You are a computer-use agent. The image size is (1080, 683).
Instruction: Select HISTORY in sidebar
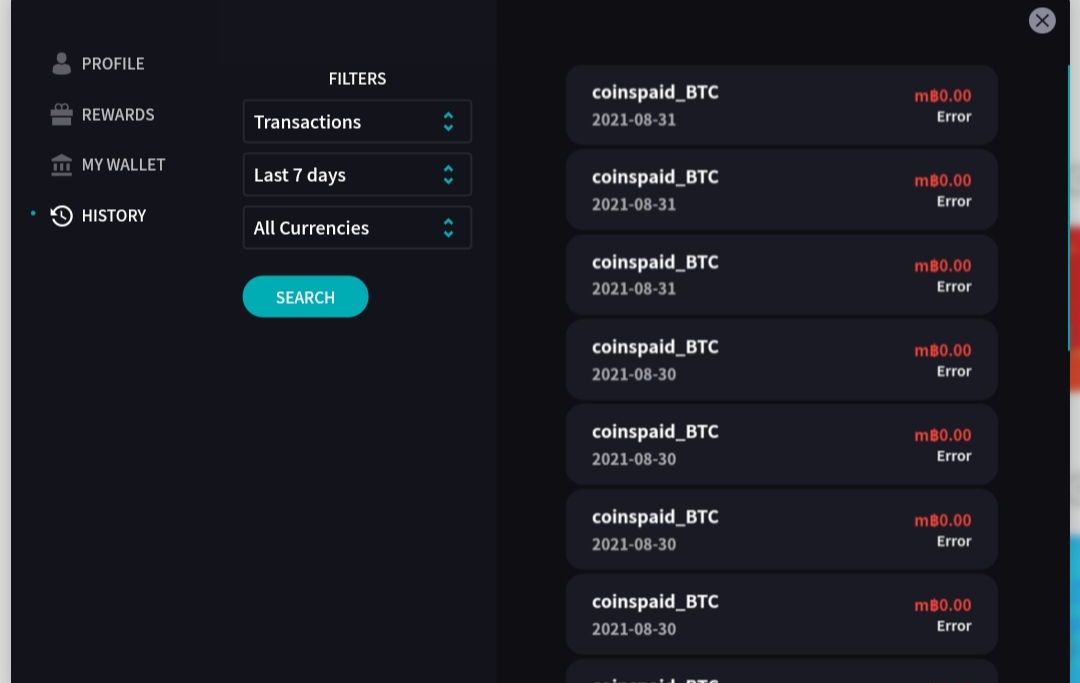(114, 216)
